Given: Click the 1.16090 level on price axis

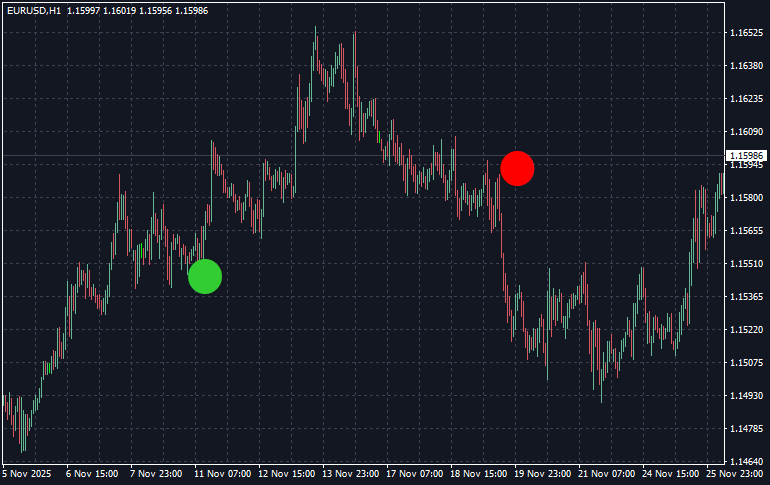Looking at the screenshot, I should pyautogui.click(x=746, y=132).
